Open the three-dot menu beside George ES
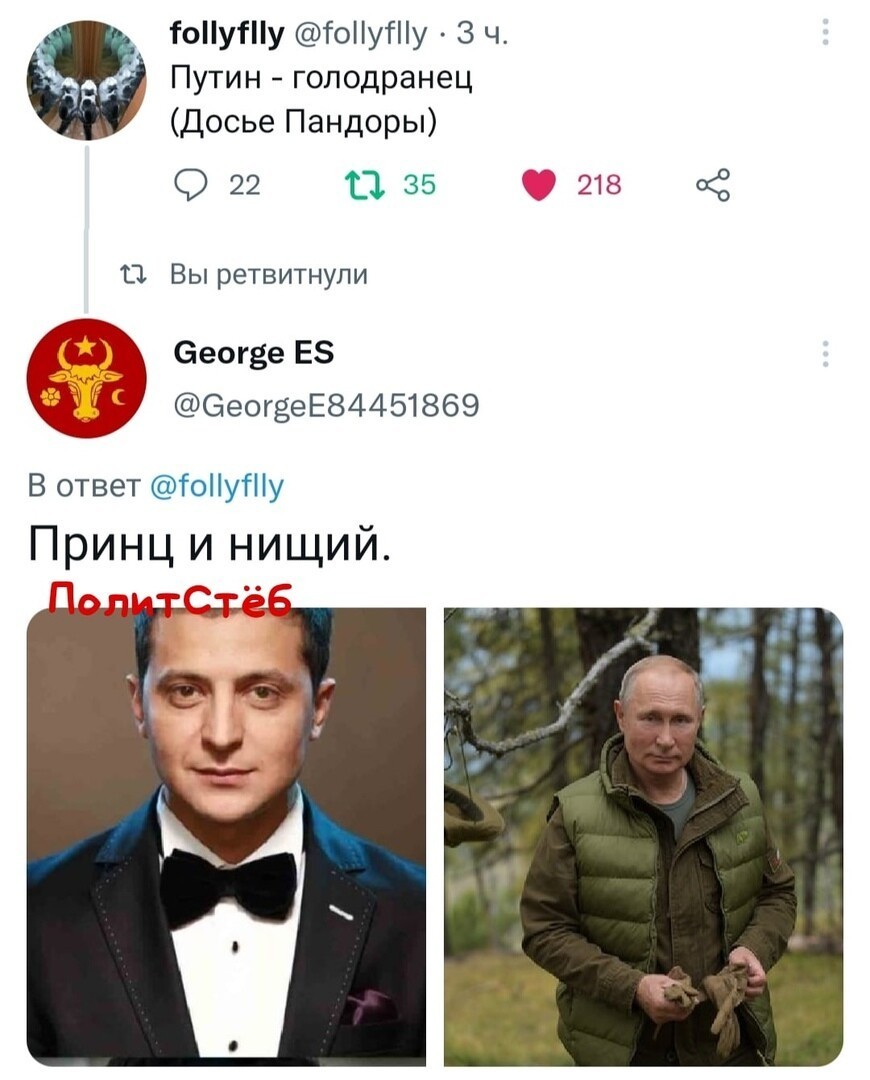The height and width of the screenshot is (1080, 870). point(825,353)
